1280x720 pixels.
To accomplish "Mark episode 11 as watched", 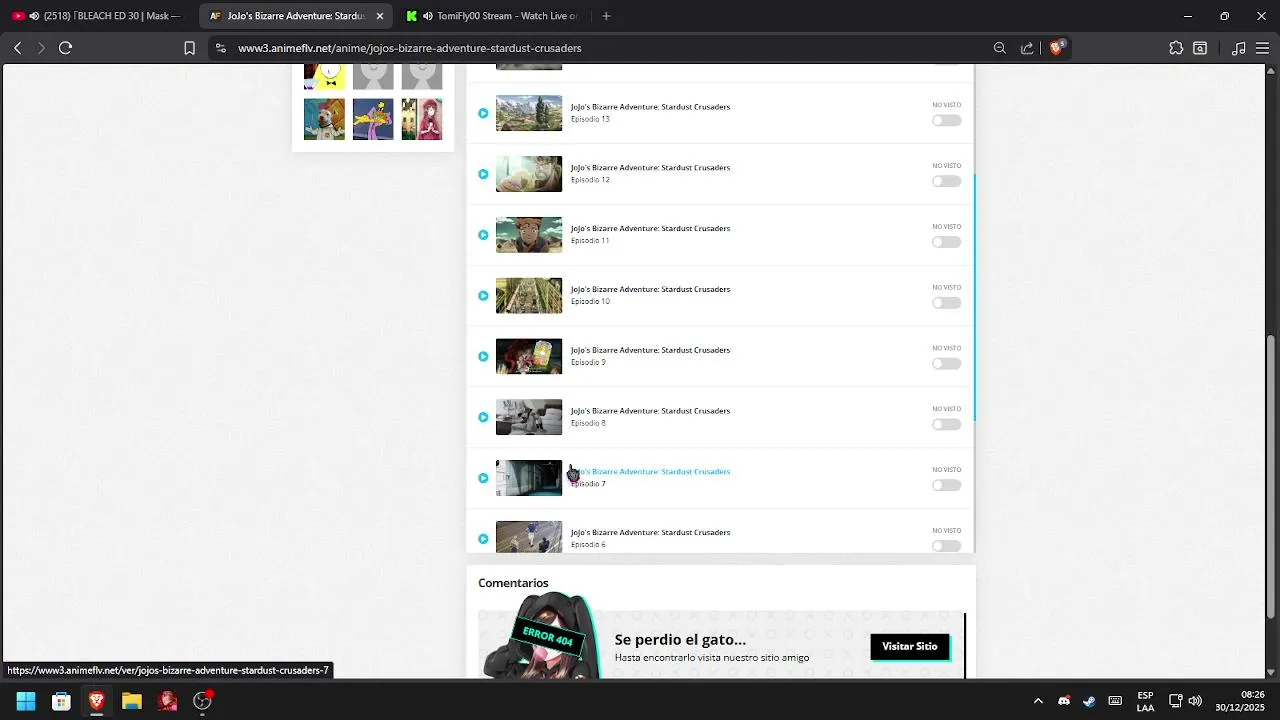I will coord(946,242).
